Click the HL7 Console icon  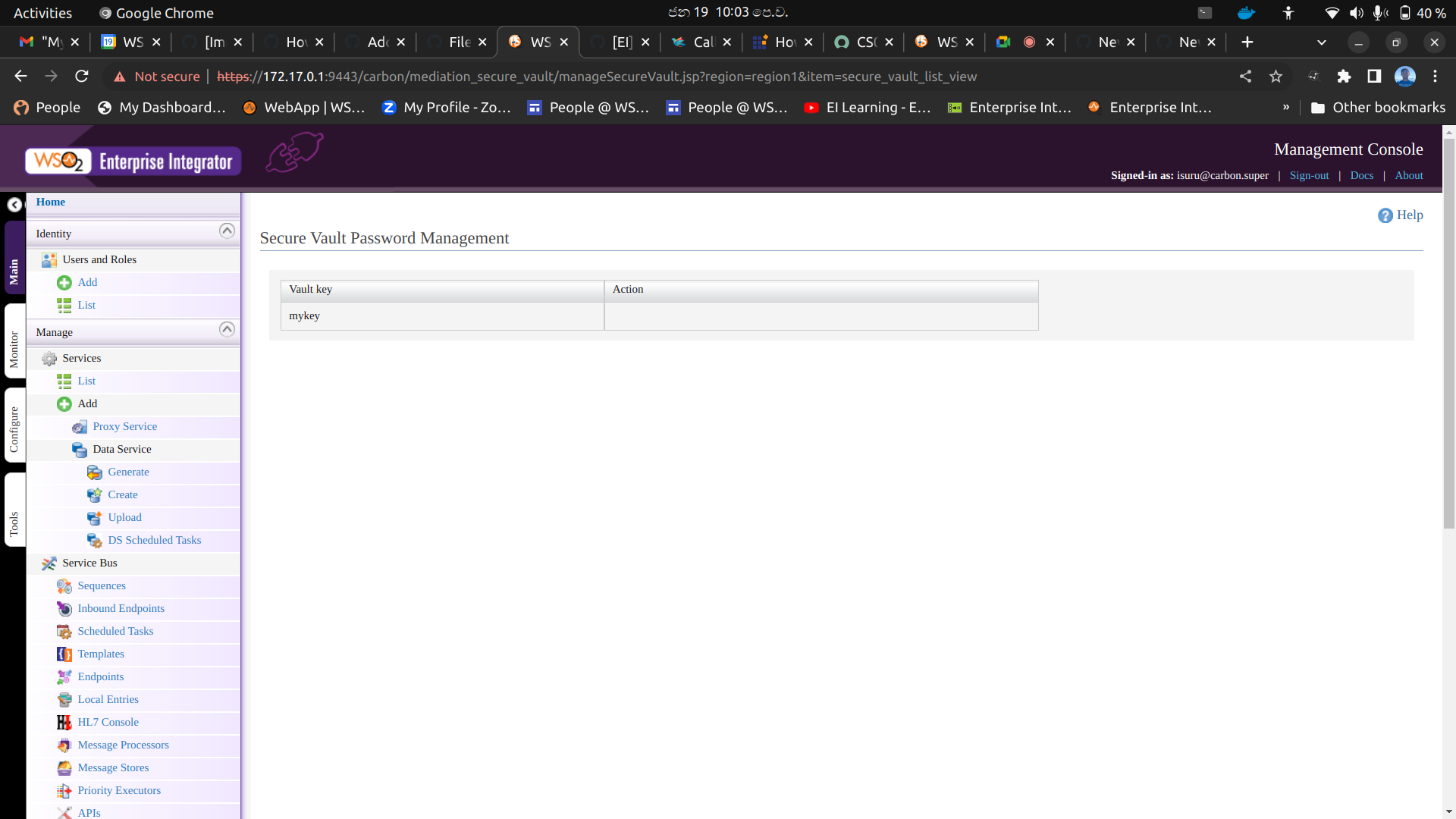(64, 722)
